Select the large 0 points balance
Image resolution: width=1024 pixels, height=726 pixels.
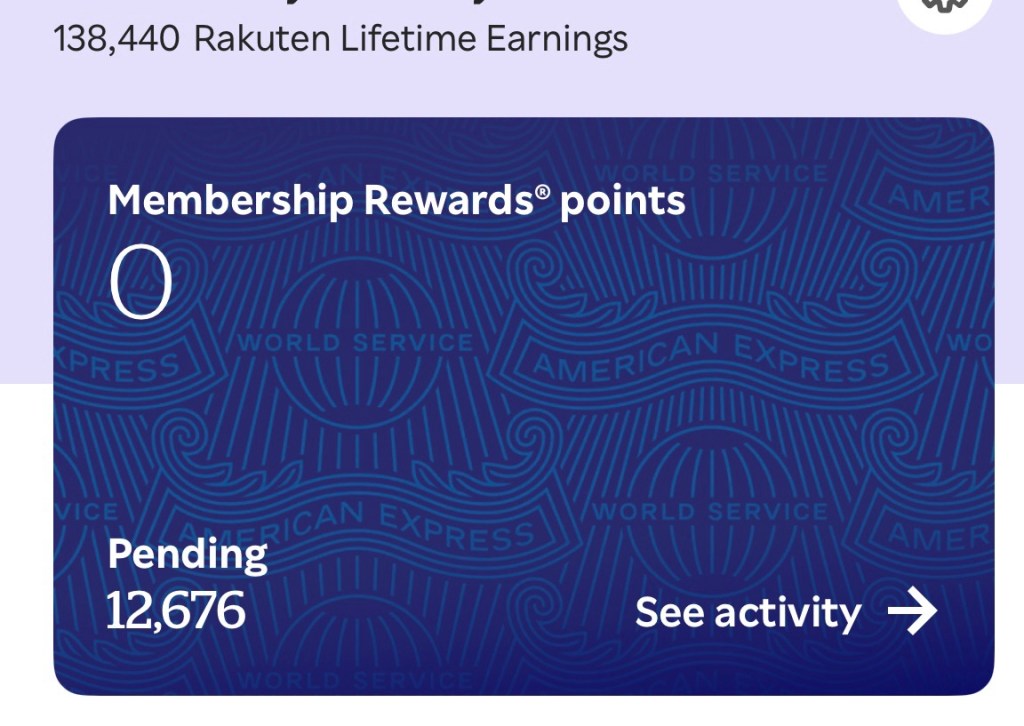tap(141, 284)
